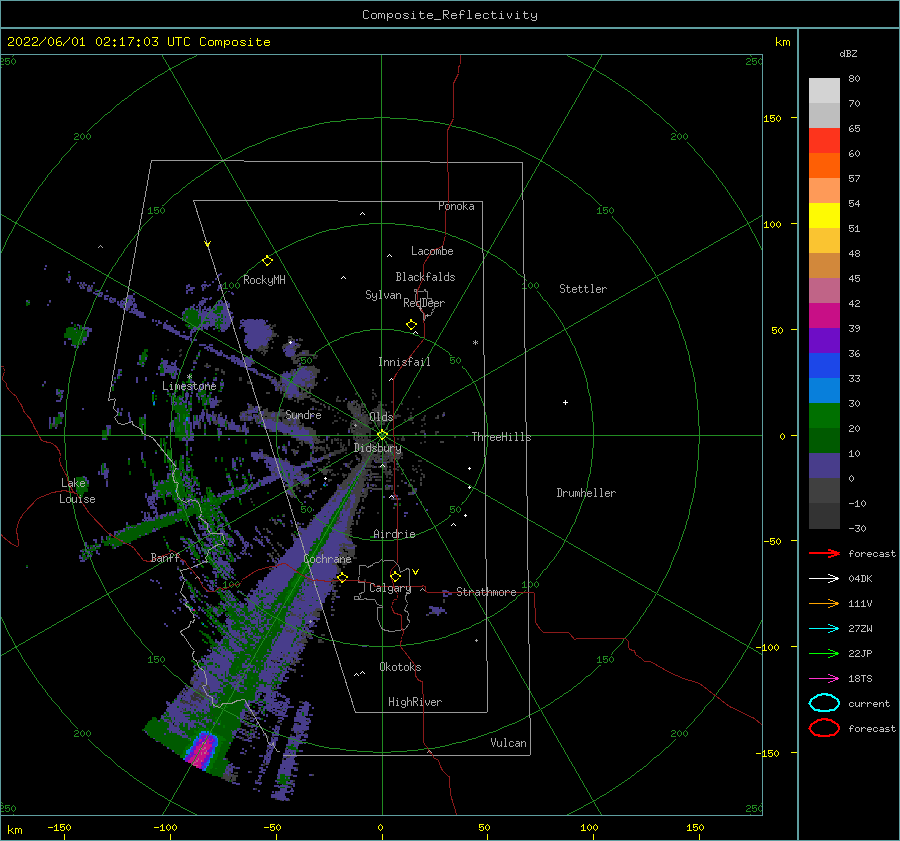The image size is (900, 841).
Task: Click the Sundre label
Action: tap(303, 414)
